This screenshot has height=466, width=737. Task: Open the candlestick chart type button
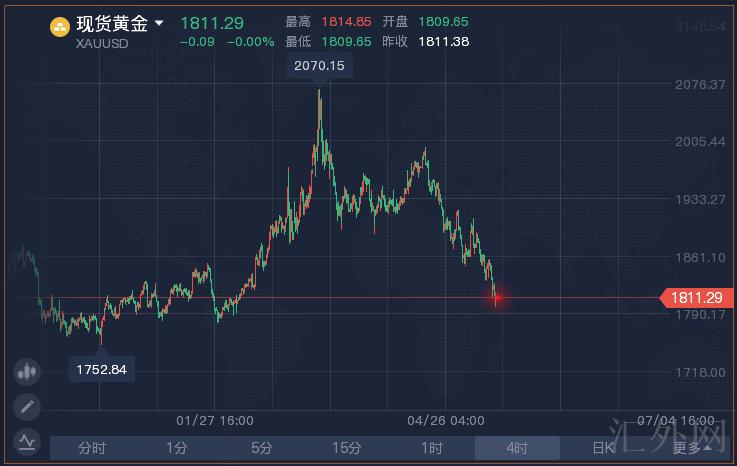(x=26, y=372)
